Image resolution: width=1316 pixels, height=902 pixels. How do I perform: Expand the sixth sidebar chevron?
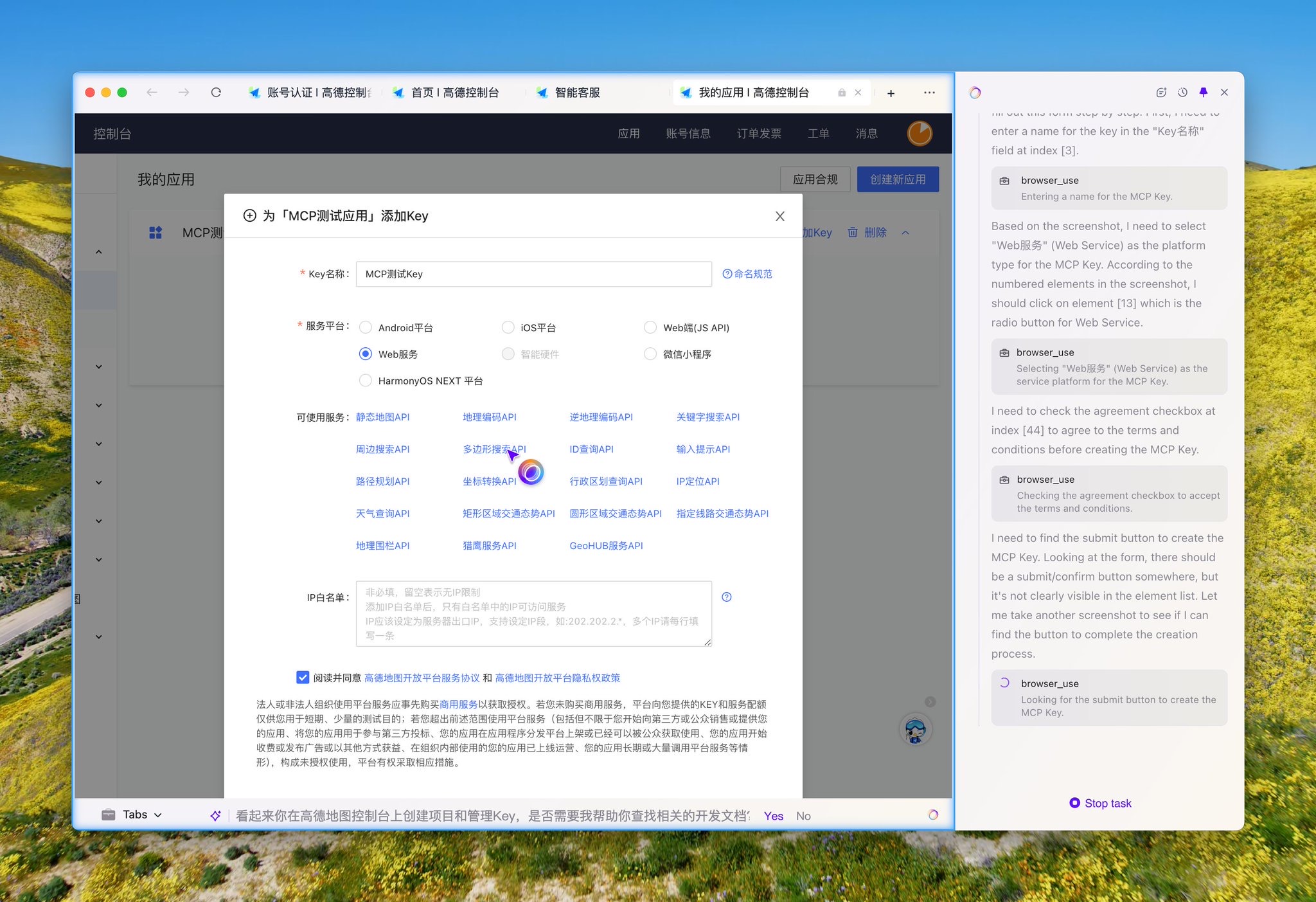(x=99, y=521)
